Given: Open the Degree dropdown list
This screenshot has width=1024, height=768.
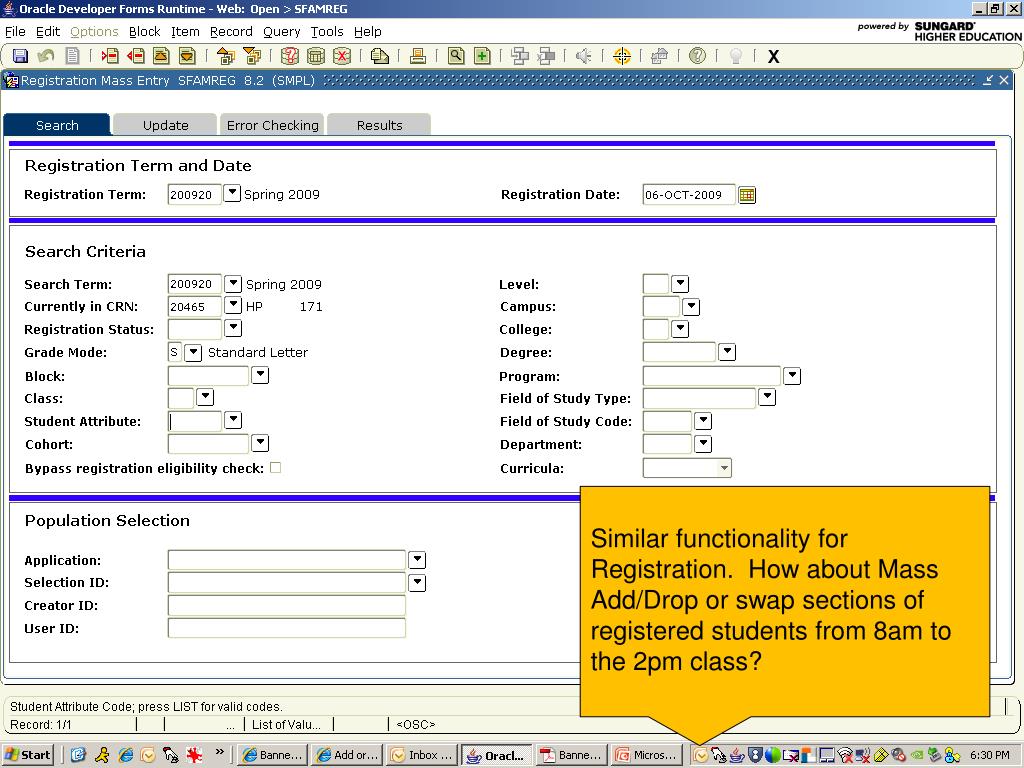Looking at the screenshot, I should point(727,352).
